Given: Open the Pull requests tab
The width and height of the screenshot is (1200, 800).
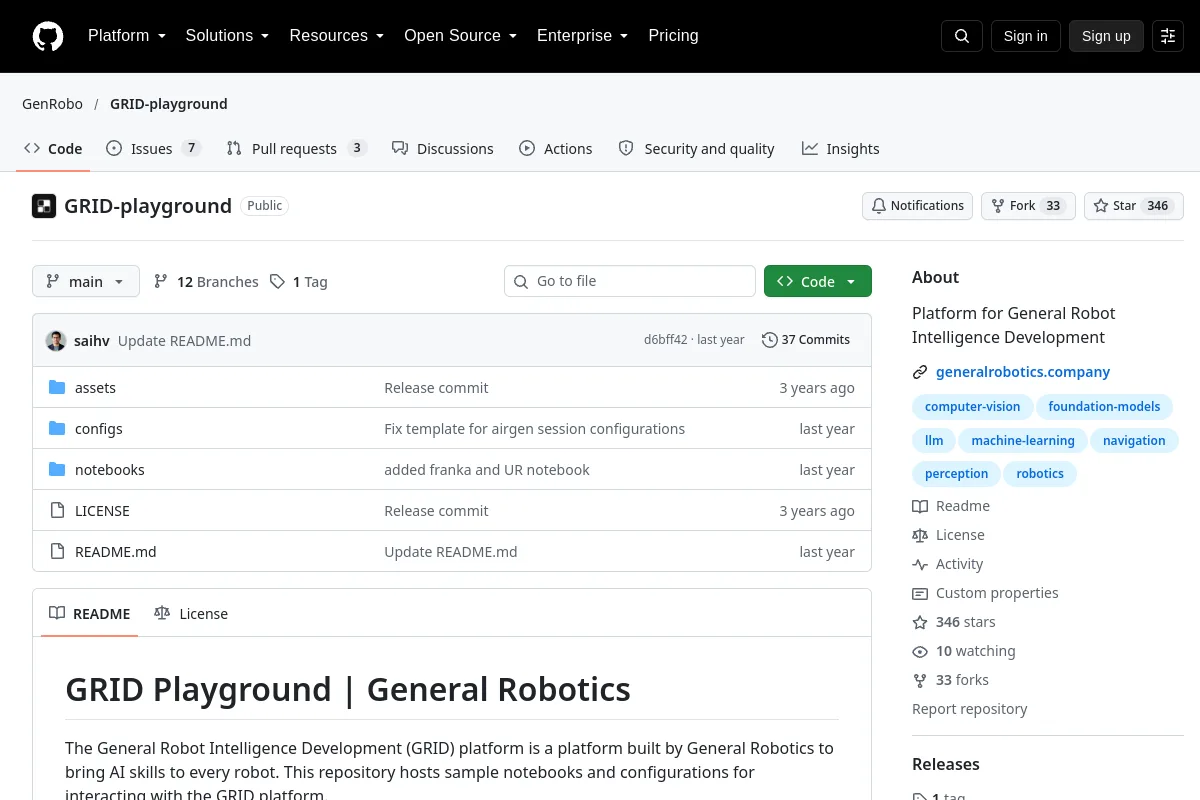Looking at the screenshot, I should 296,148.
